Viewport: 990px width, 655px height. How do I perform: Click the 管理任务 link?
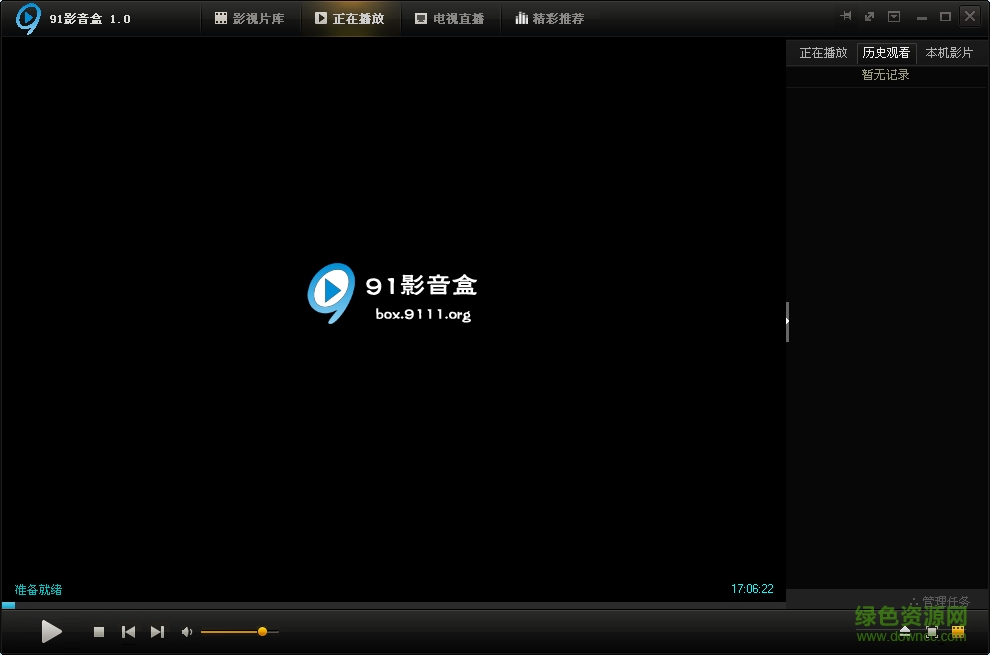click(947, 600)
